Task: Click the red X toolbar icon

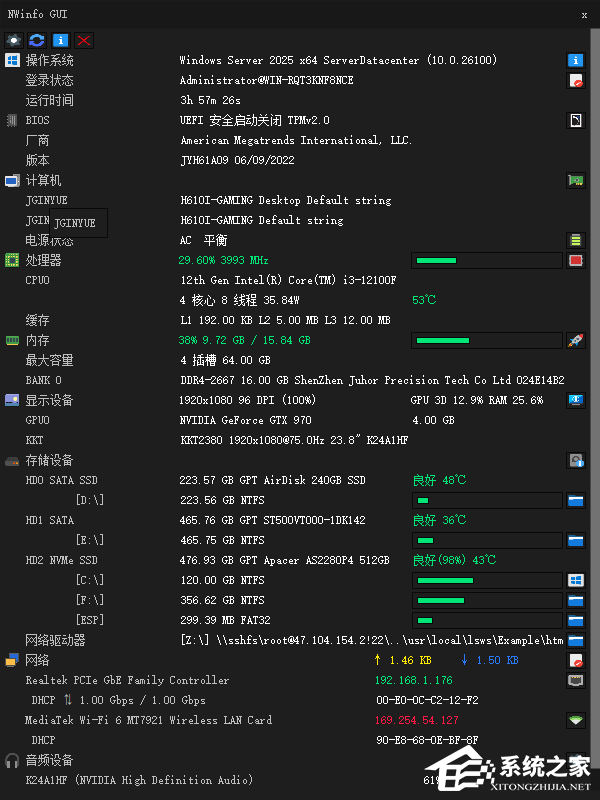Action: tap(84, 40)
